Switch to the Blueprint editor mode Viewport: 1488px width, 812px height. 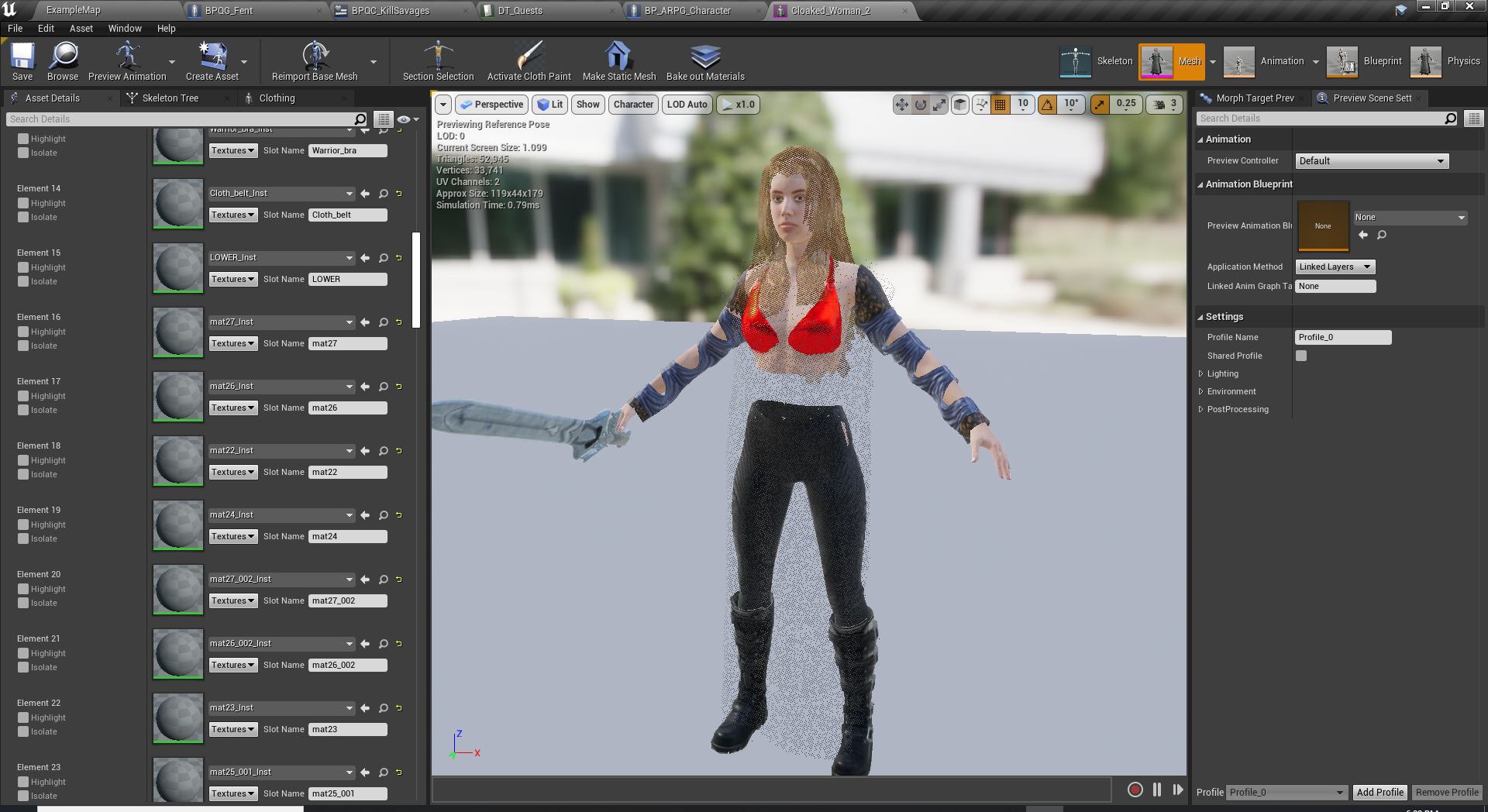coord(1365,61)
